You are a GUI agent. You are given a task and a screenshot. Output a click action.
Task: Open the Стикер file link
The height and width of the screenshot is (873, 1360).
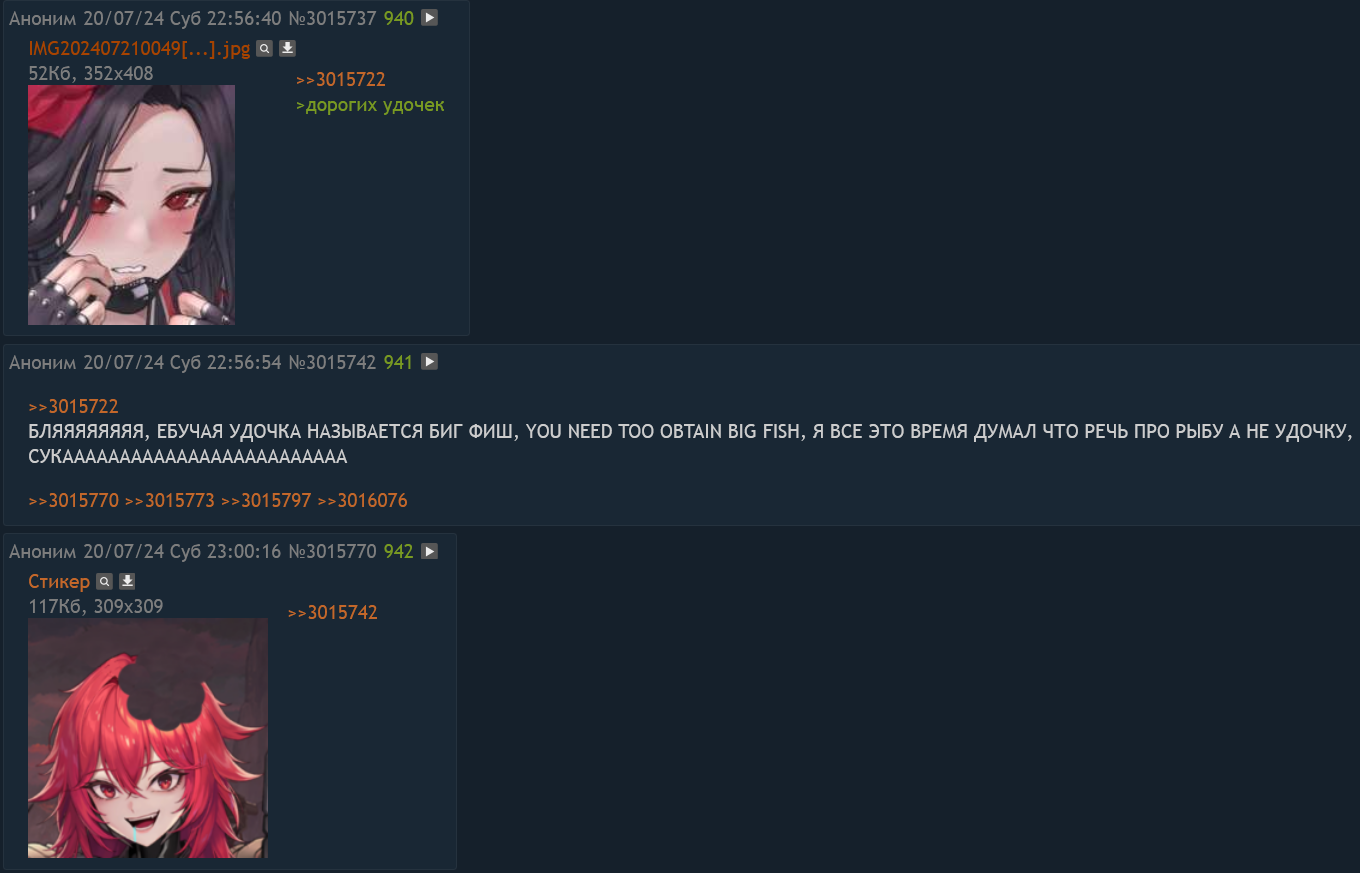click(x=59, y=581)
